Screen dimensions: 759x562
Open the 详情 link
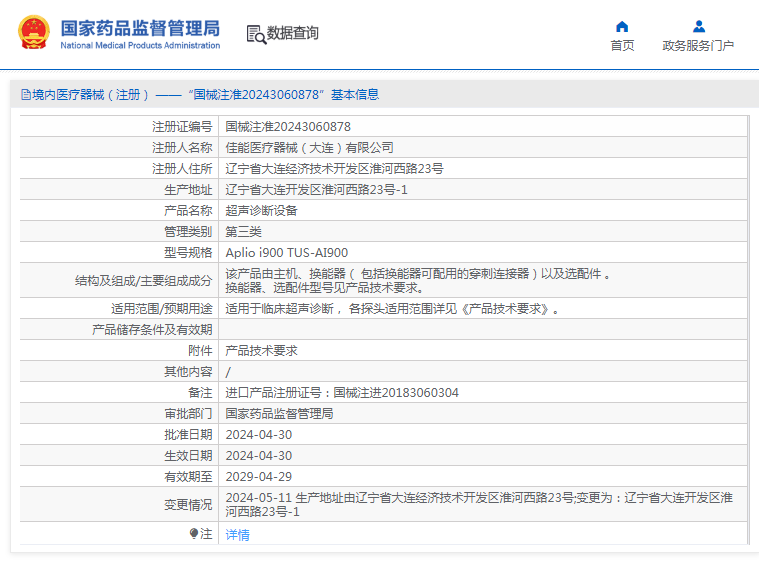(x=237, y=534)
